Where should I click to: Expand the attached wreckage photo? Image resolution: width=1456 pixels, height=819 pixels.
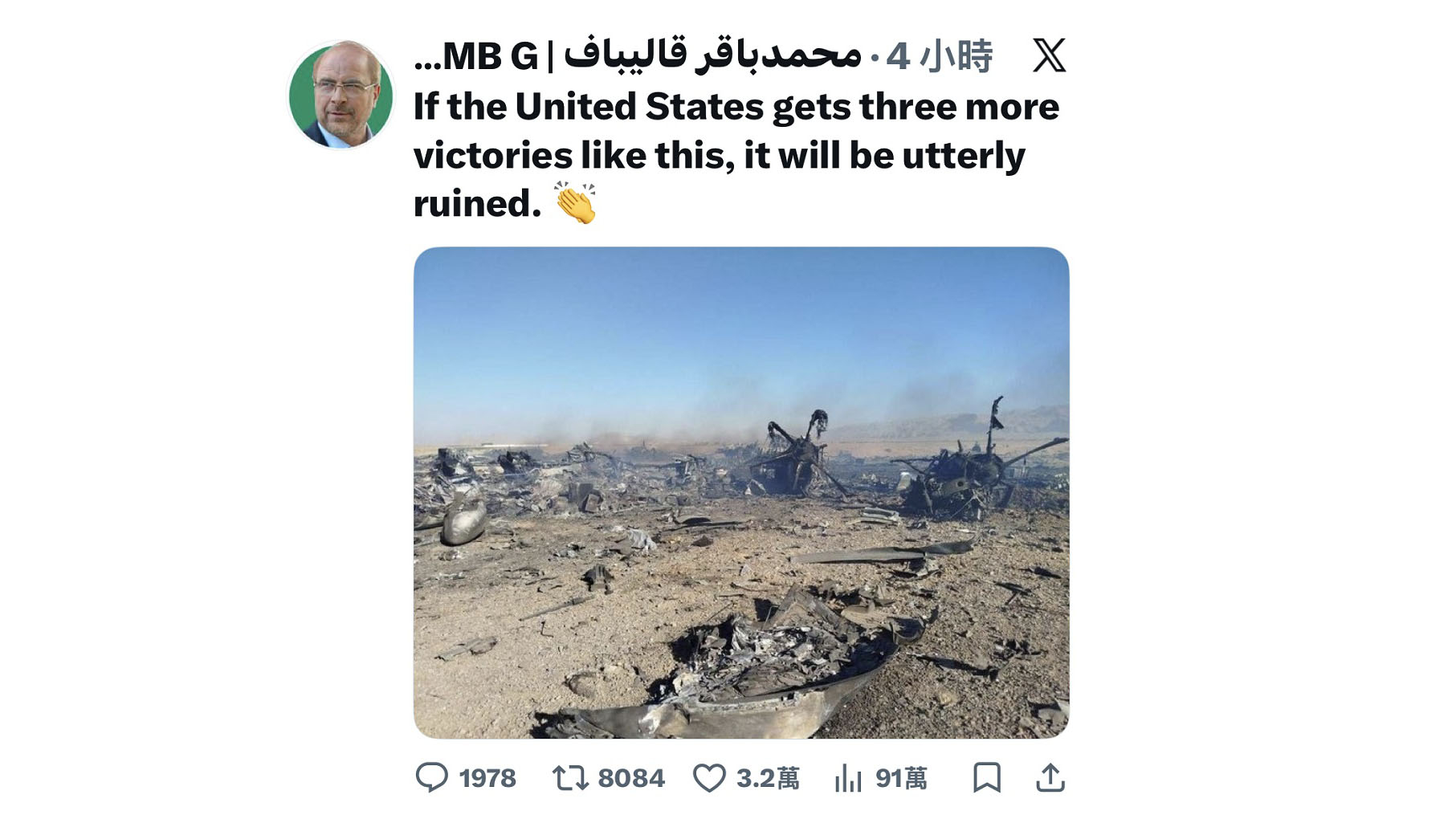tap(741, 492)
